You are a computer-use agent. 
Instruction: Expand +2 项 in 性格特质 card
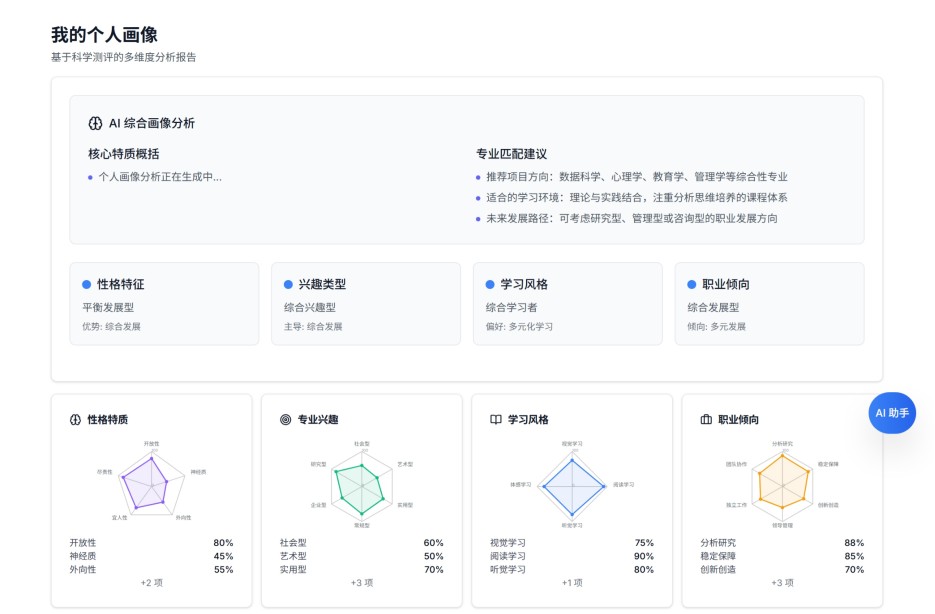[151, 583]
